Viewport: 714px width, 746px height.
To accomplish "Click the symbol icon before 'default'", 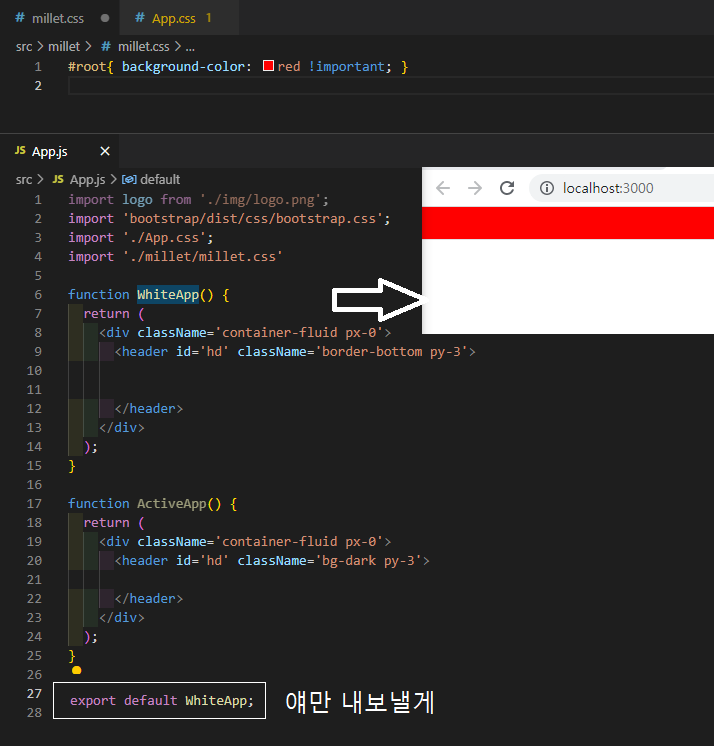I will tap(129, 179).
